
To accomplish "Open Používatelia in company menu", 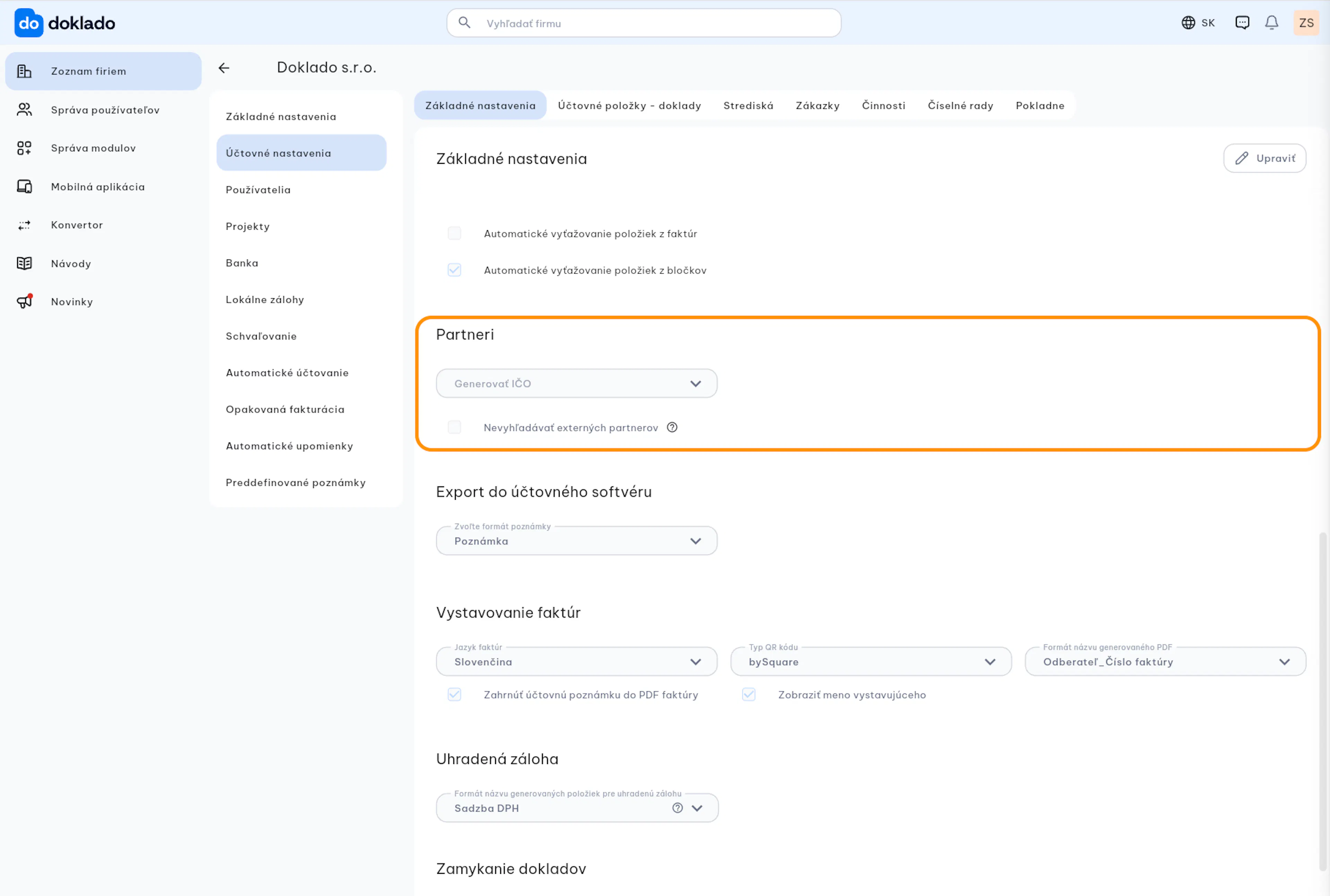I will [302, 190].
